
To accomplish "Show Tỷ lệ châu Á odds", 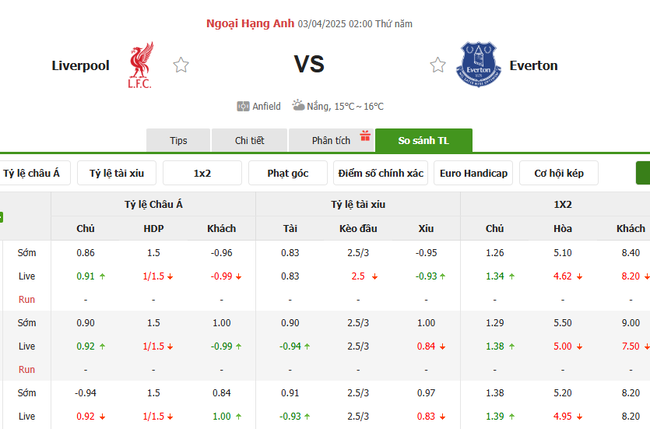I will [32, 173].
